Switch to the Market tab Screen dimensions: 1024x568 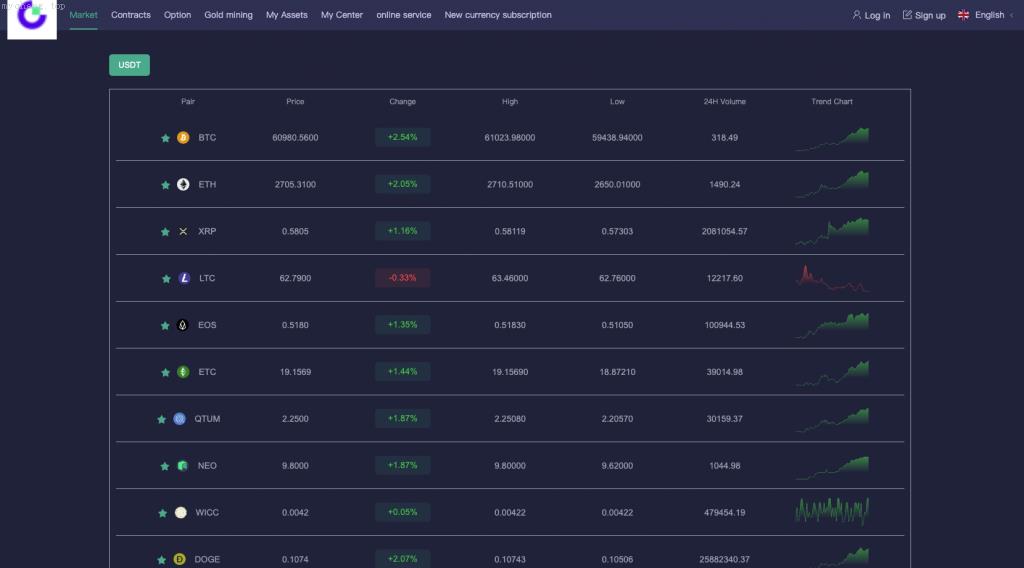[84, 15]
